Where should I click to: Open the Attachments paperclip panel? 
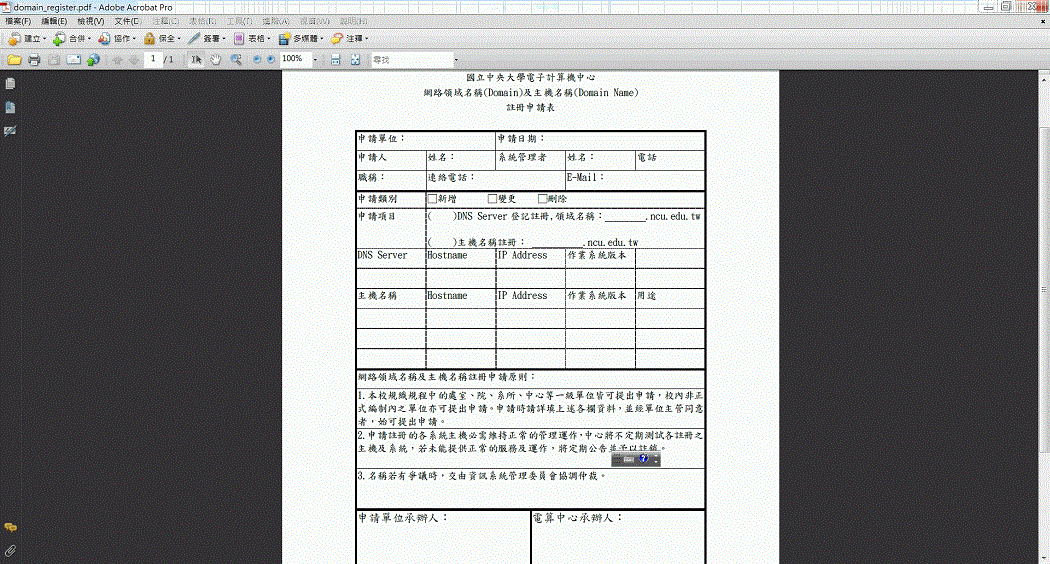[10, 550]
